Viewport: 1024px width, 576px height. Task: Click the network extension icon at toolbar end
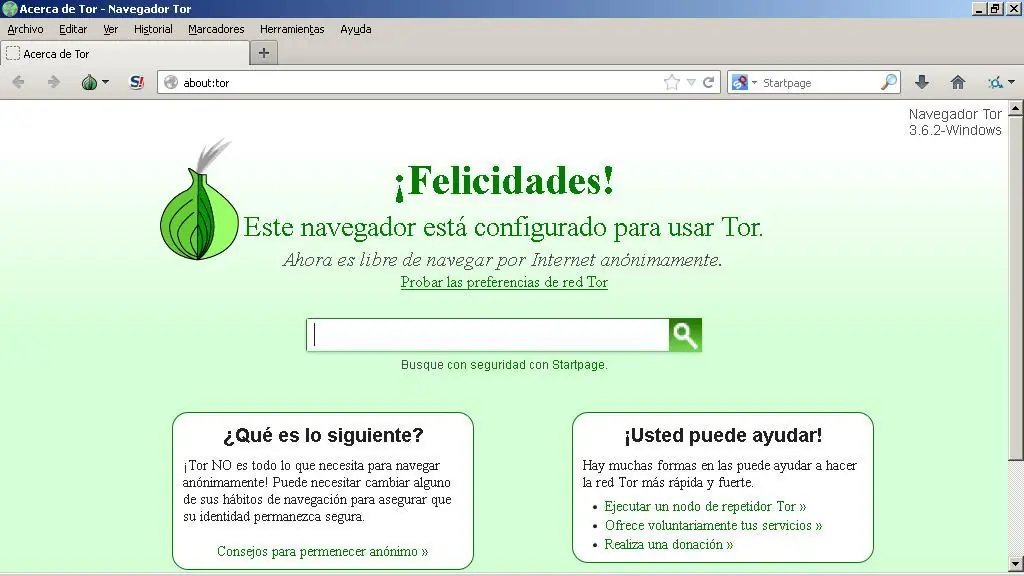pos(995,82)
